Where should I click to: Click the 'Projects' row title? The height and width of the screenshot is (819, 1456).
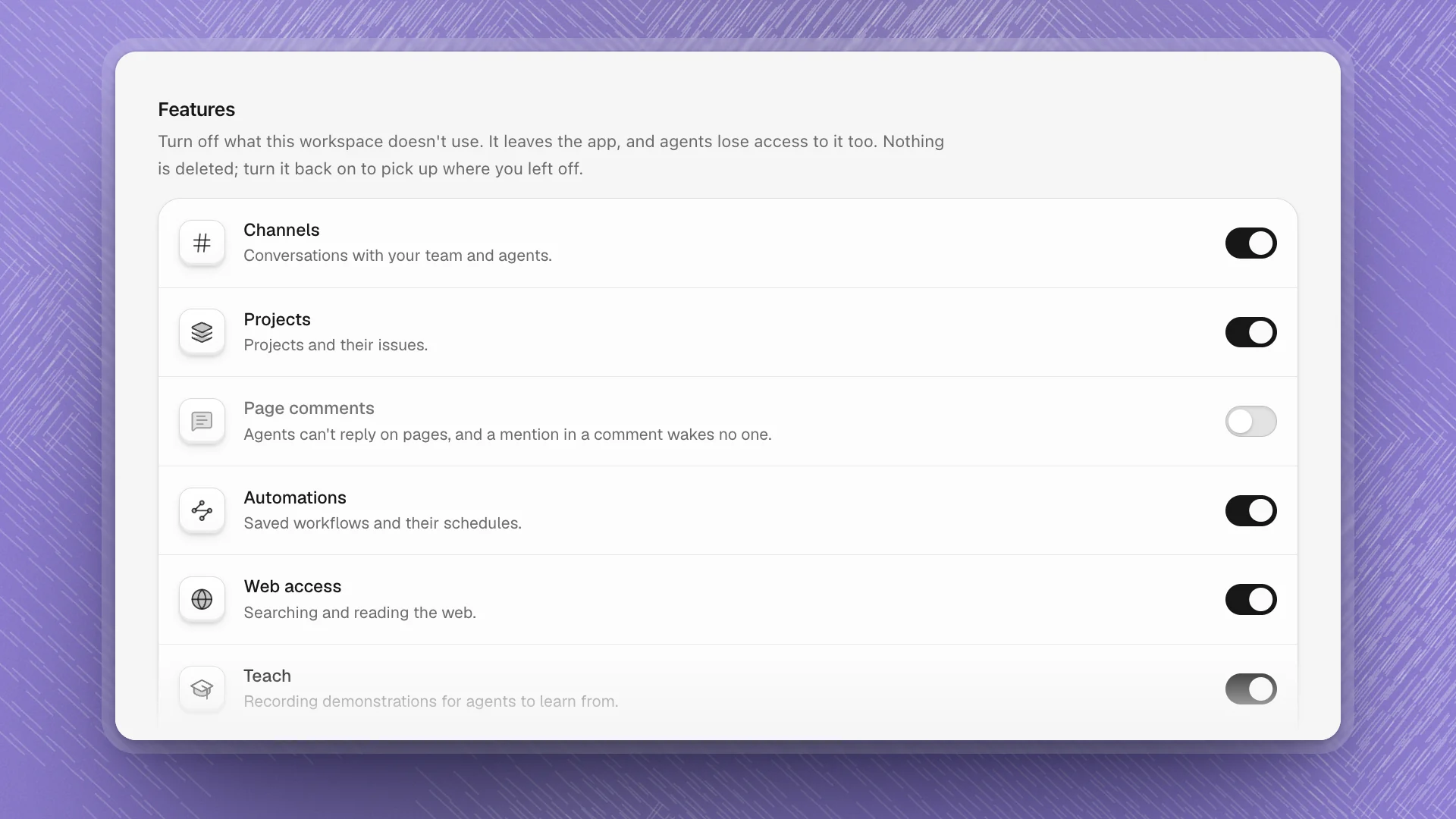277,319
